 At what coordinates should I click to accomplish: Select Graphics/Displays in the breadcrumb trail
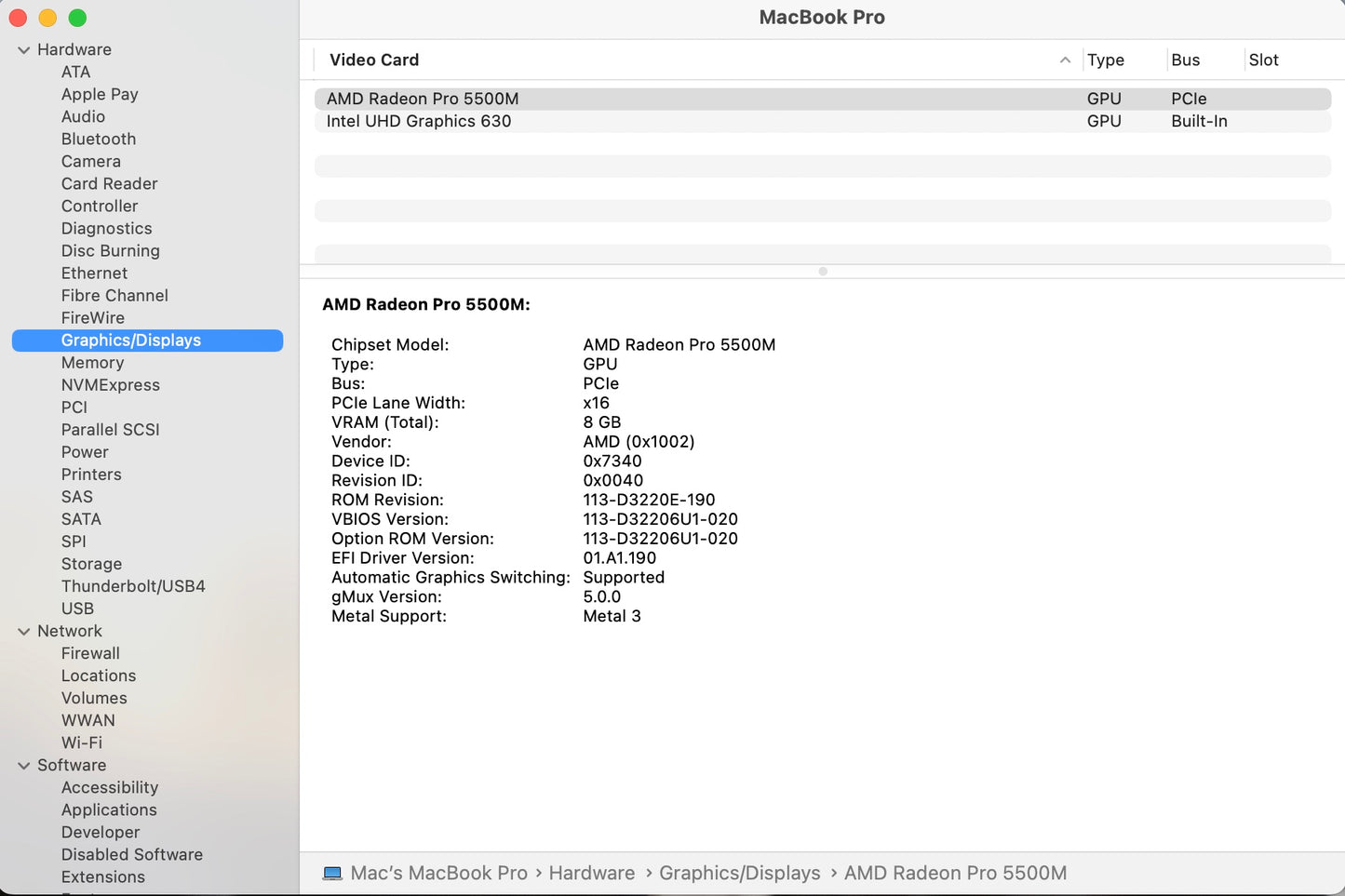(x=739, y=873)
